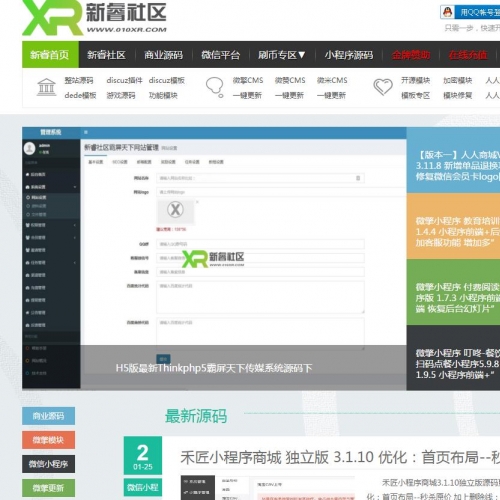Click the chat bubble icon beside 微擎CMS
Viewport: 500px width, 500px height.
(215, 87)
